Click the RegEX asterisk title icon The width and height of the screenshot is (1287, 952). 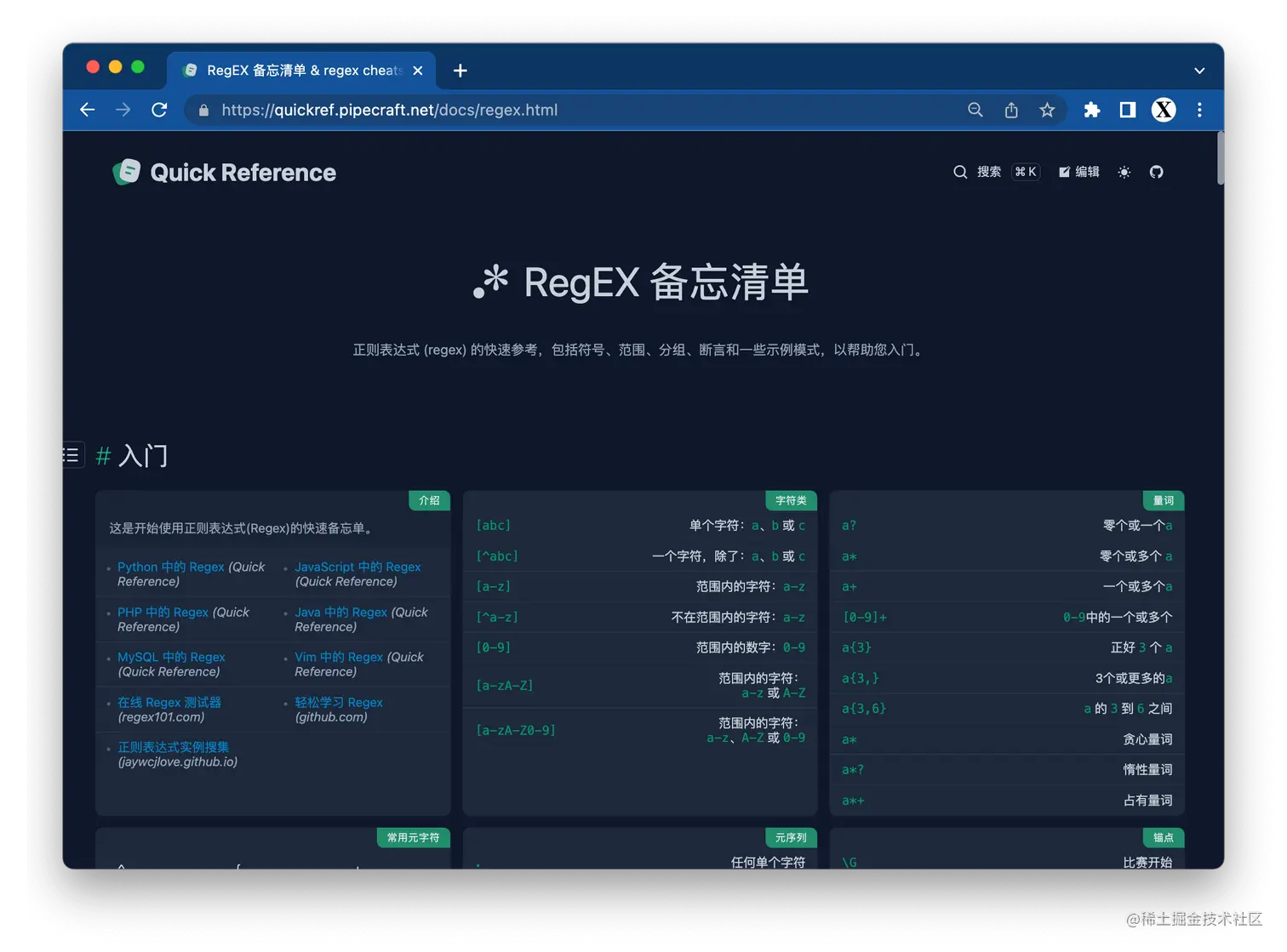490,282
